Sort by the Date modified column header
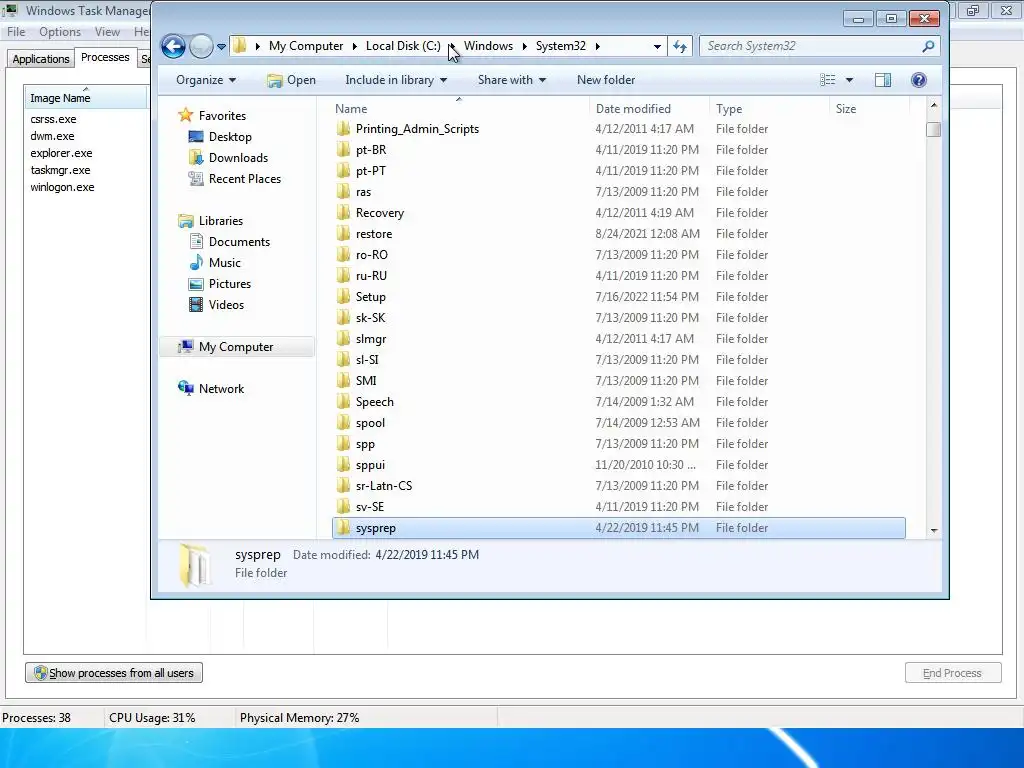1024x768 pixels. coord(633,108)
